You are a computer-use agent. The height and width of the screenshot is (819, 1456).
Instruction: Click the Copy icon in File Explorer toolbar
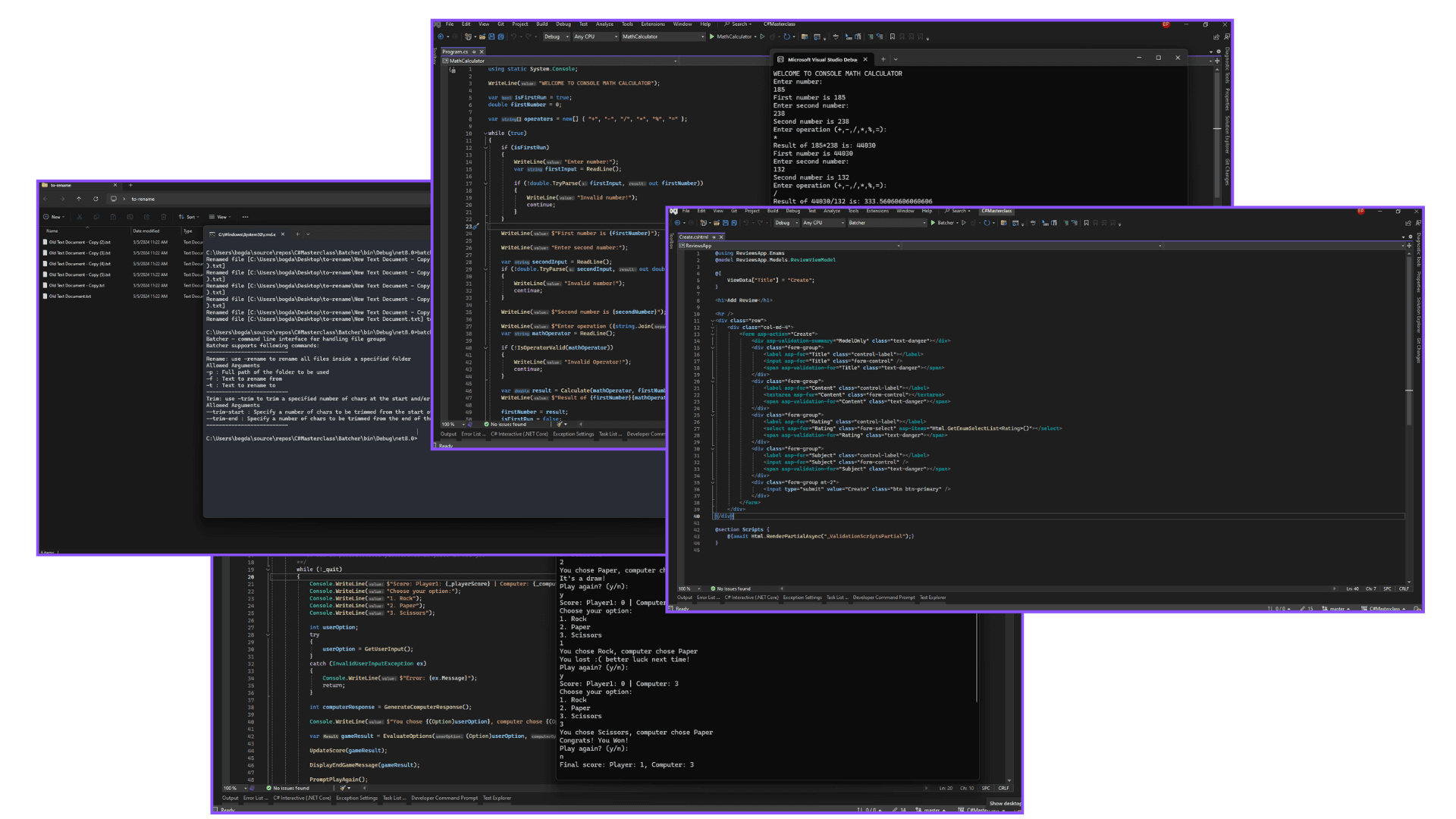(96, 217)
